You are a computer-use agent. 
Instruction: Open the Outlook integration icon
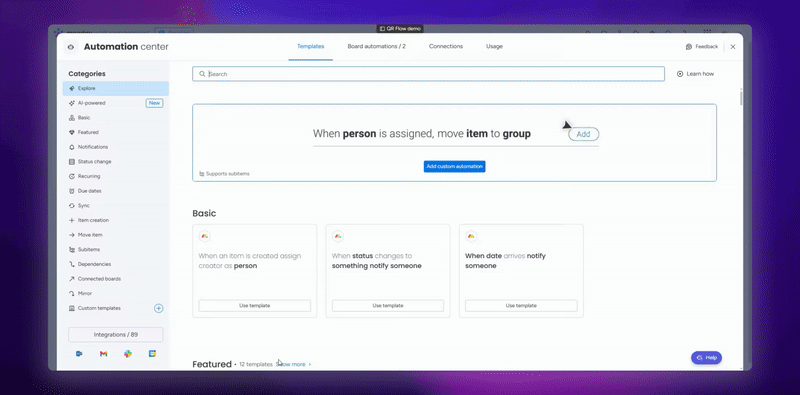[x=79, y=354]
